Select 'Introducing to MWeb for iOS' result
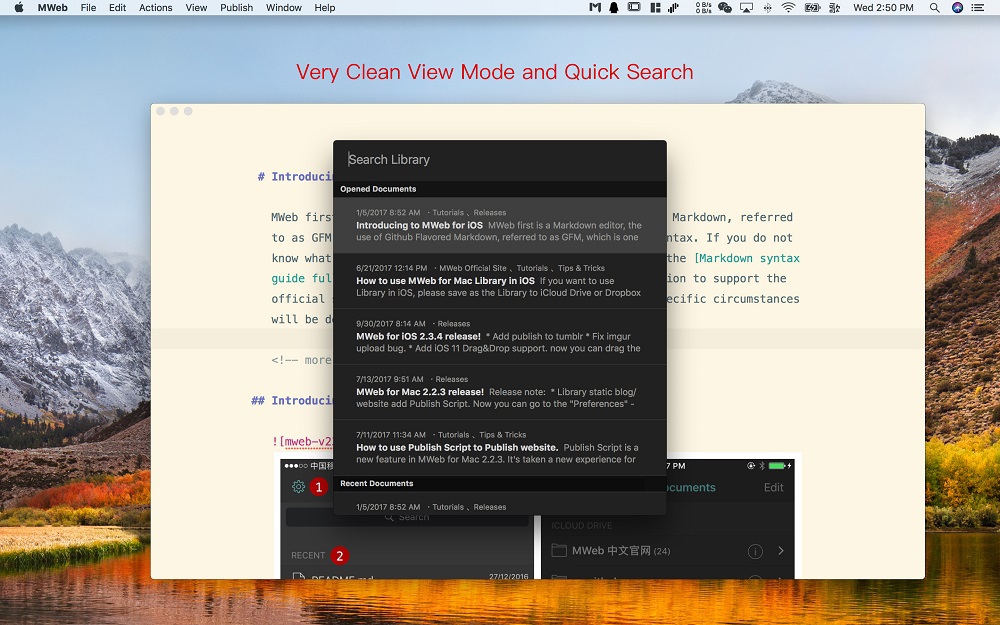The image size is (1000, 625). tap(499, 225)
